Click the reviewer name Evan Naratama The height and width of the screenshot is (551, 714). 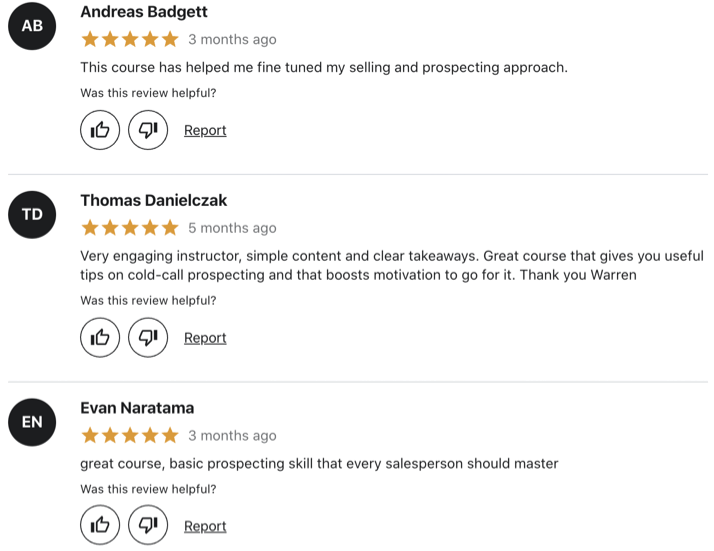(x=137, y=408)
